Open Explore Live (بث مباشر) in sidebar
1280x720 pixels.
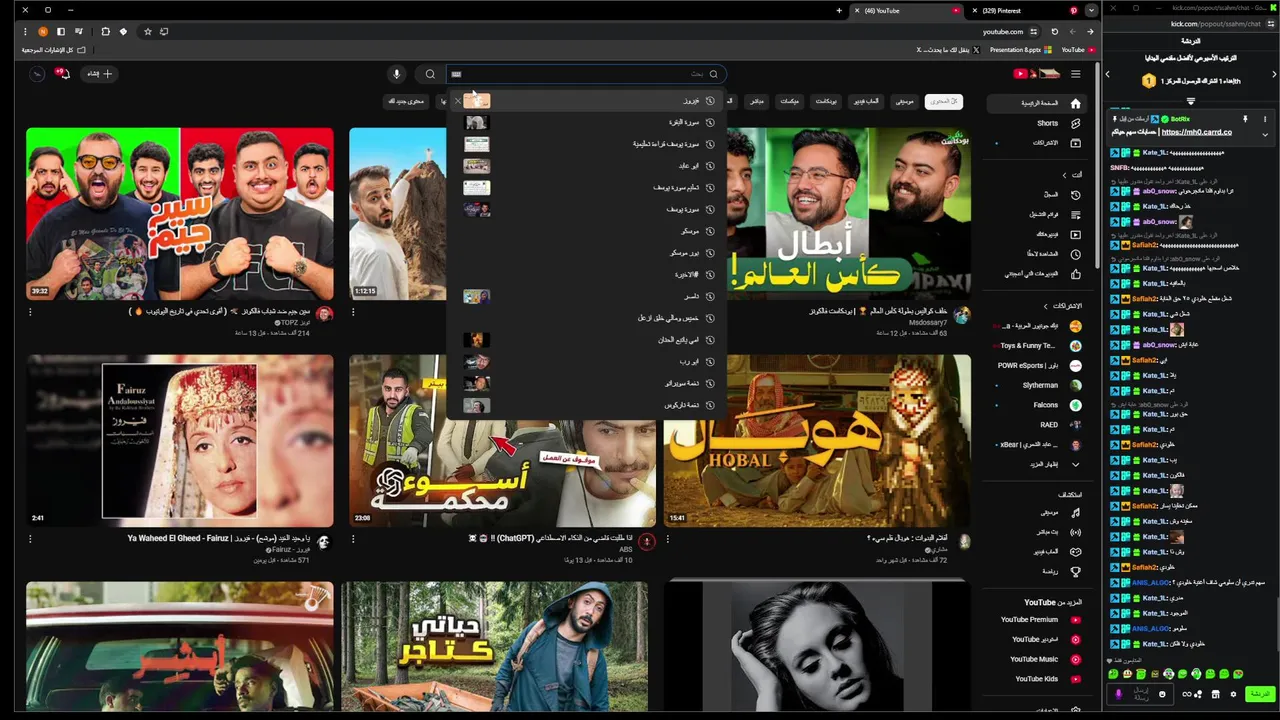(1038, 532)
